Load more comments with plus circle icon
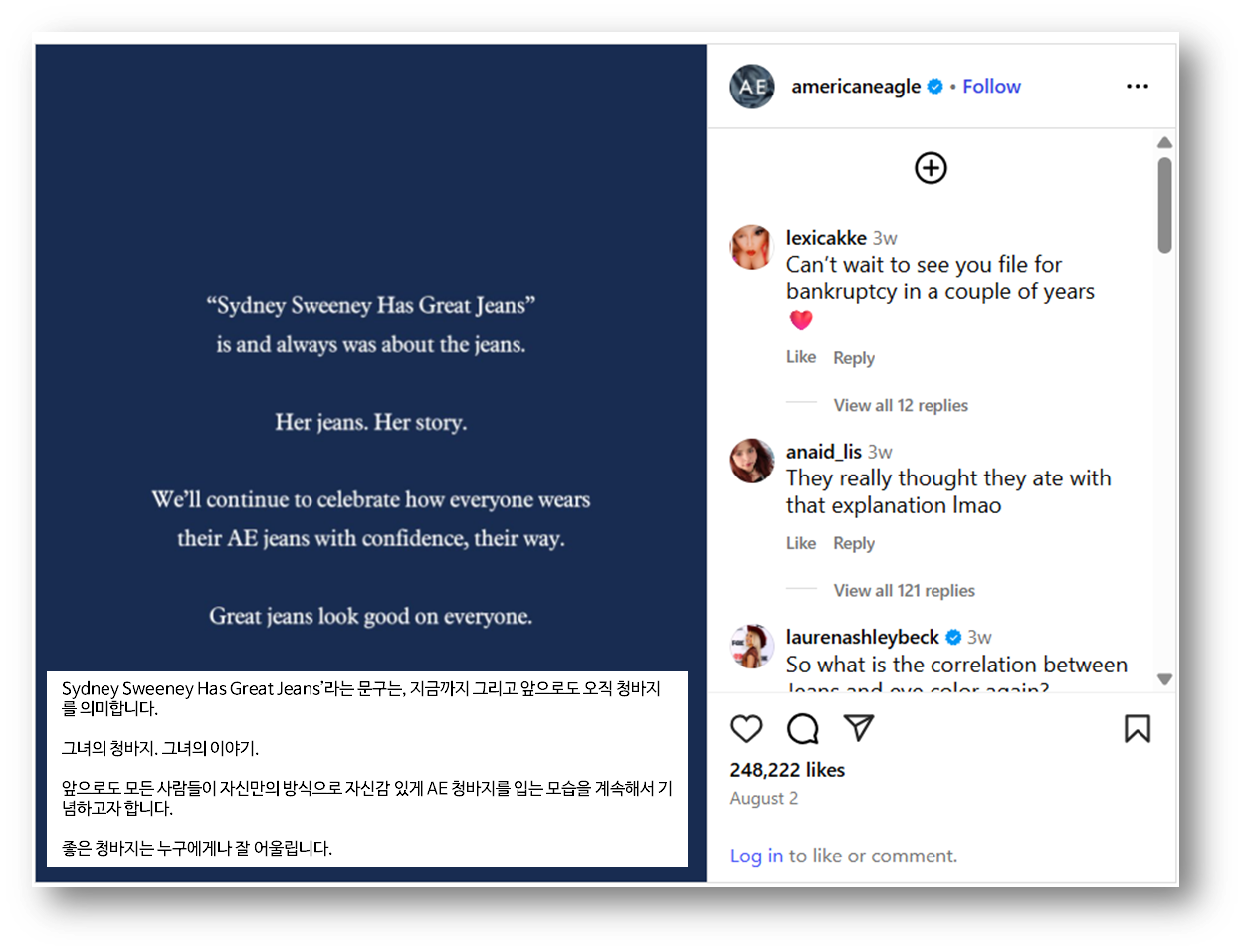Image resolution: width=1244 pixels, height=952 pixels. tap(931, 168)
